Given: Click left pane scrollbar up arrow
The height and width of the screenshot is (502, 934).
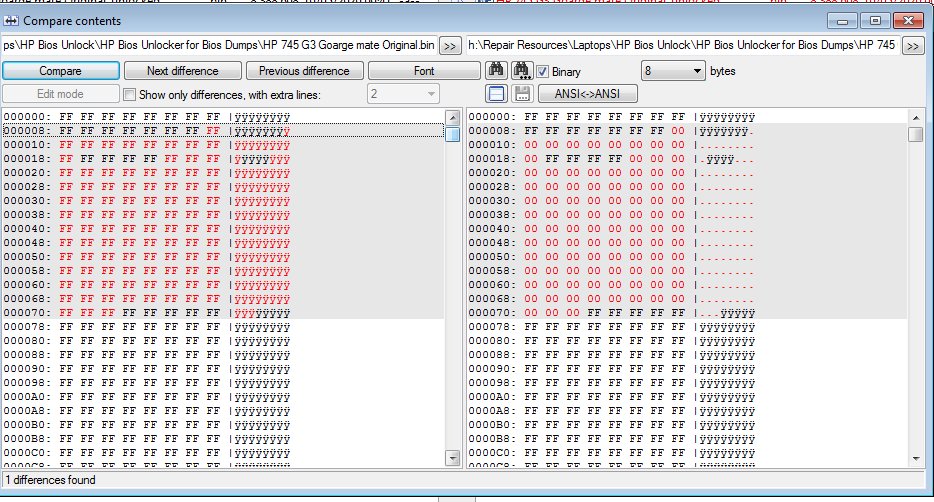Looking at the screenshot, I should point(453,117).
